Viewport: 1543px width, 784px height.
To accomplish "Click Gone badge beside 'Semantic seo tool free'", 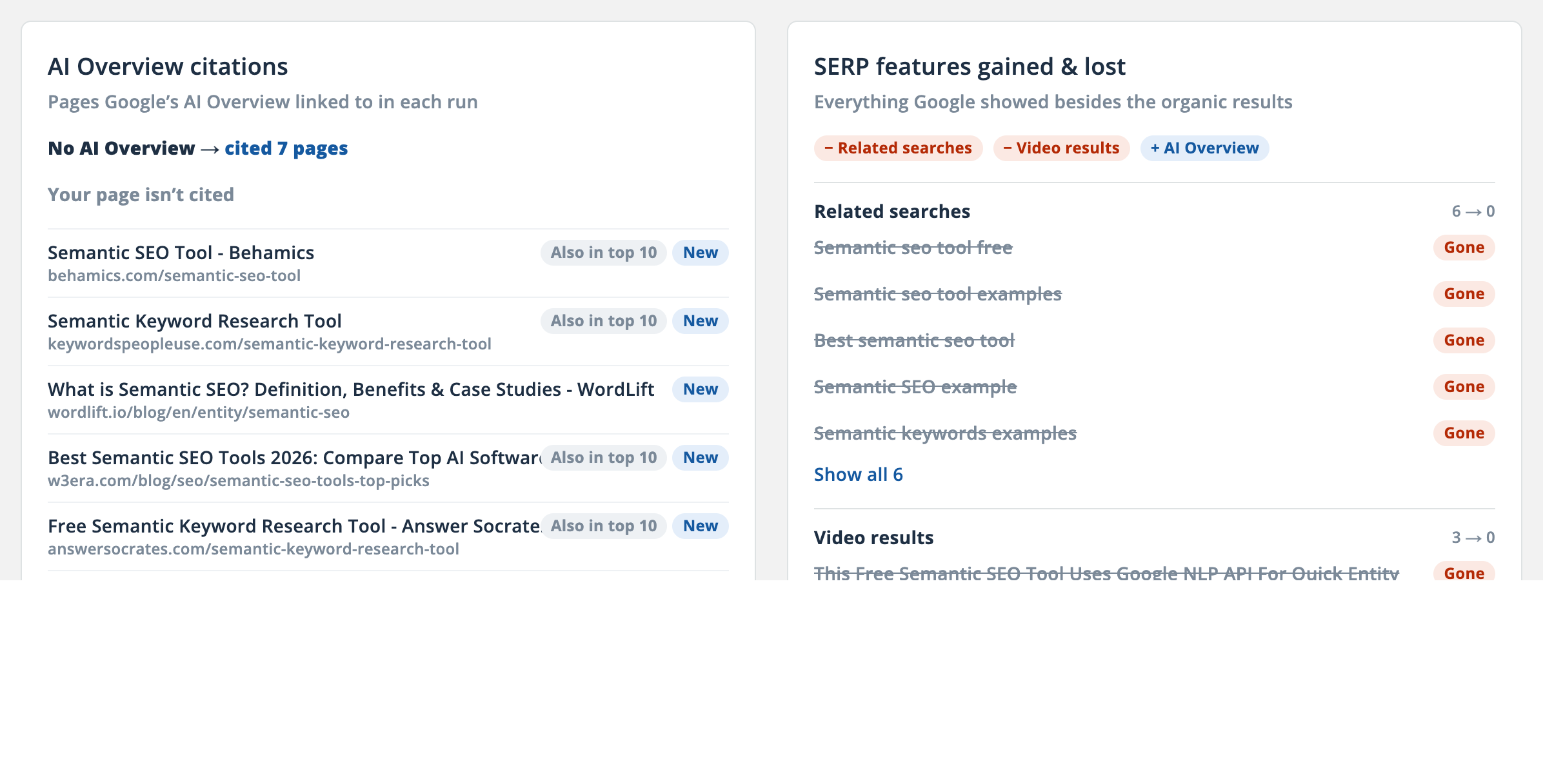I will pyautogui.click(x=1464, y=248).
